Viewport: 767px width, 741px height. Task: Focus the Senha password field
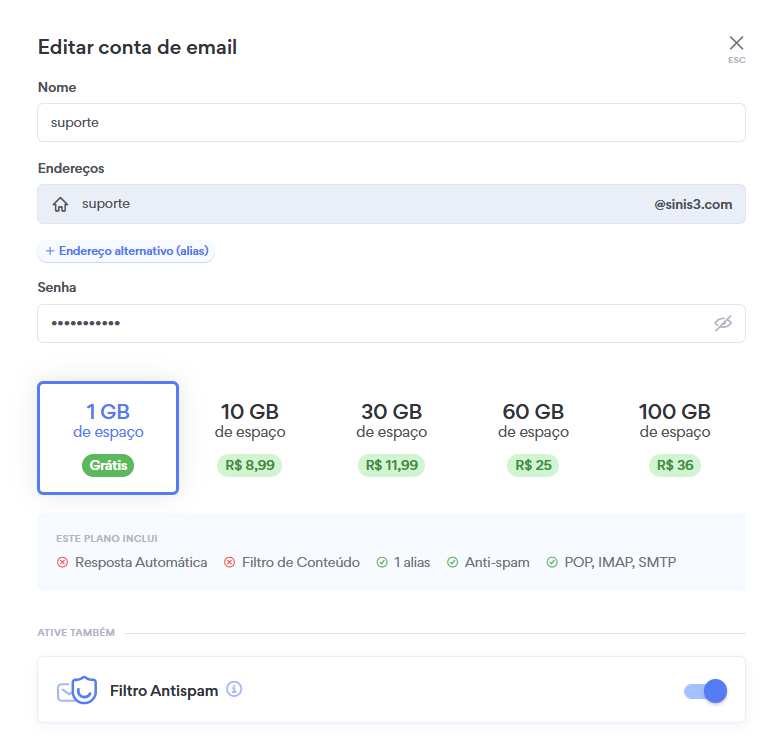coord(370,323)
